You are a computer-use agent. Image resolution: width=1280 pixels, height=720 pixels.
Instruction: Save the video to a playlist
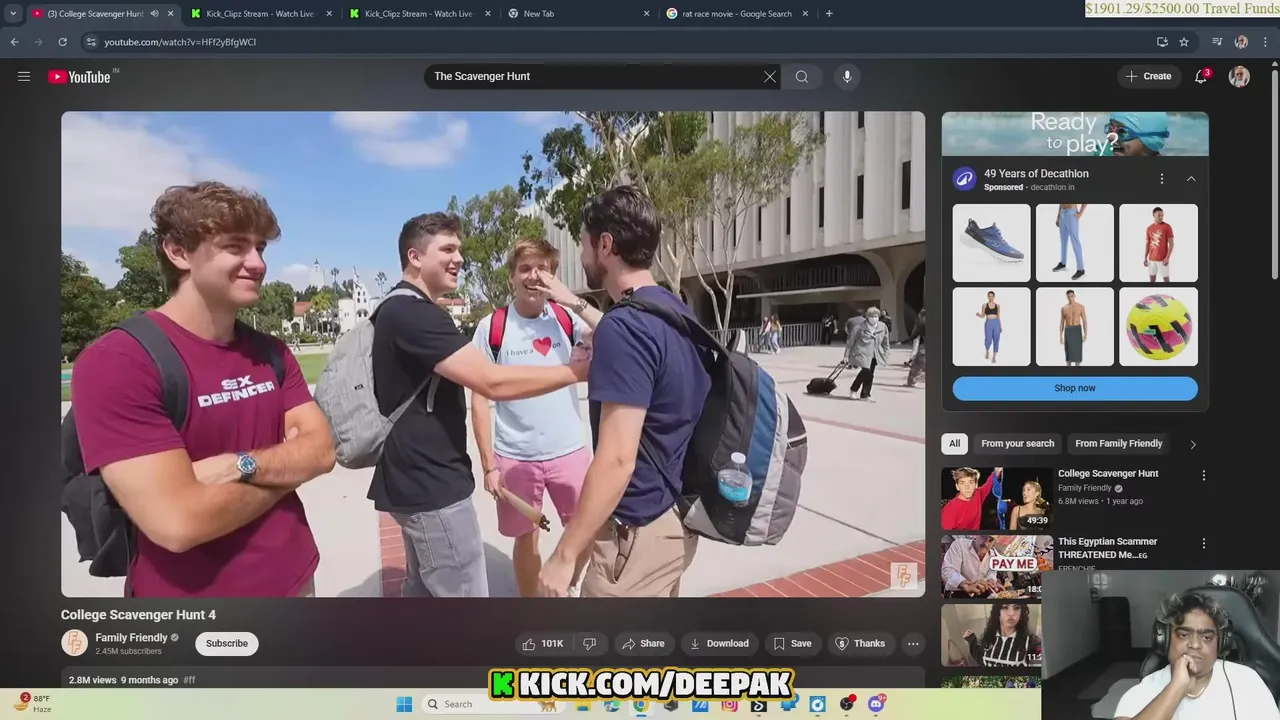tap(792, 644)
